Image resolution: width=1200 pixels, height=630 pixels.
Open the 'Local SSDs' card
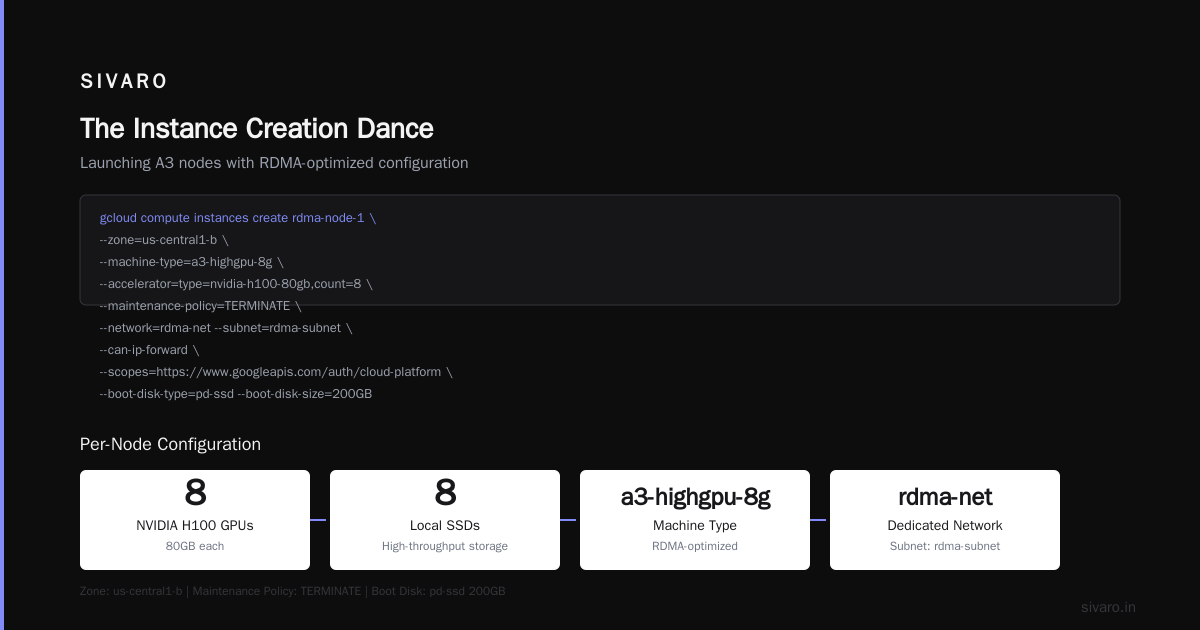[x=445, y=520]
